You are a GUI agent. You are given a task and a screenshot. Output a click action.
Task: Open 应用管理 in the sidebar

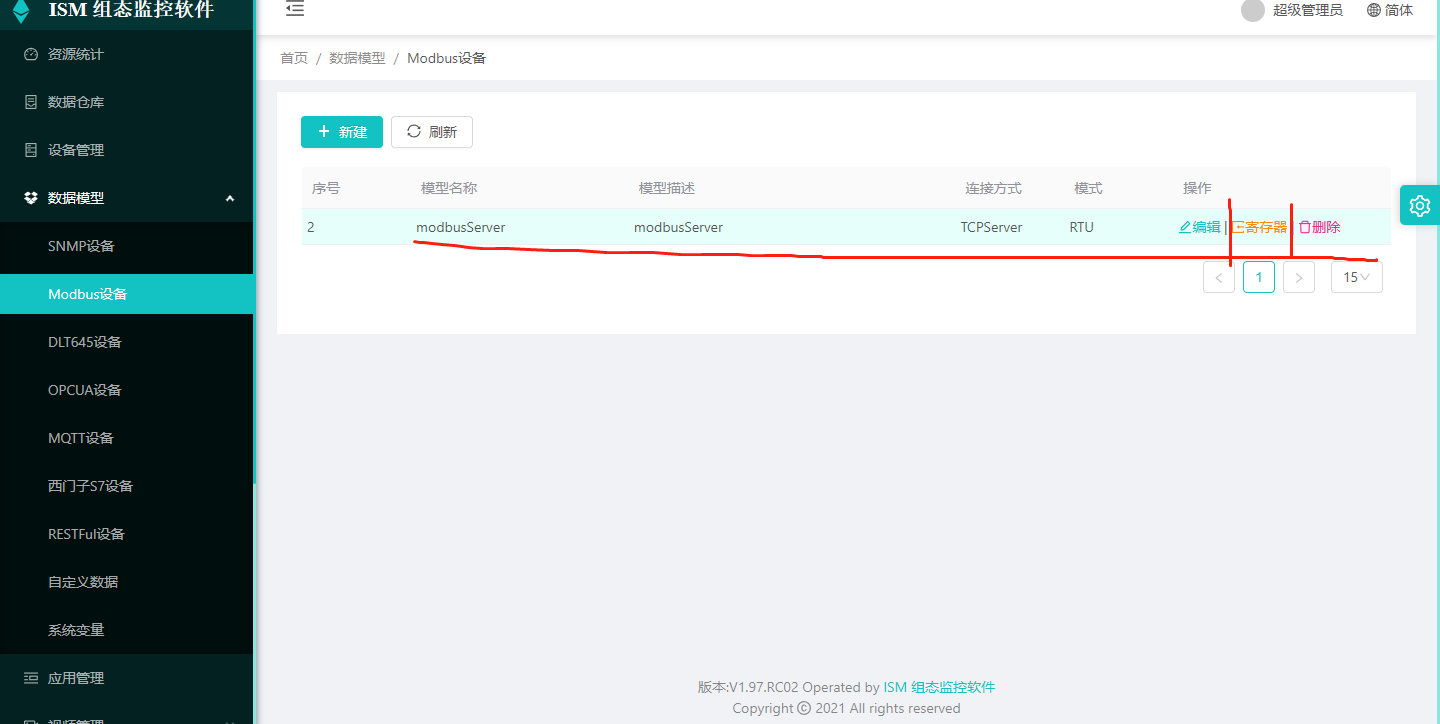click(126, 678)
